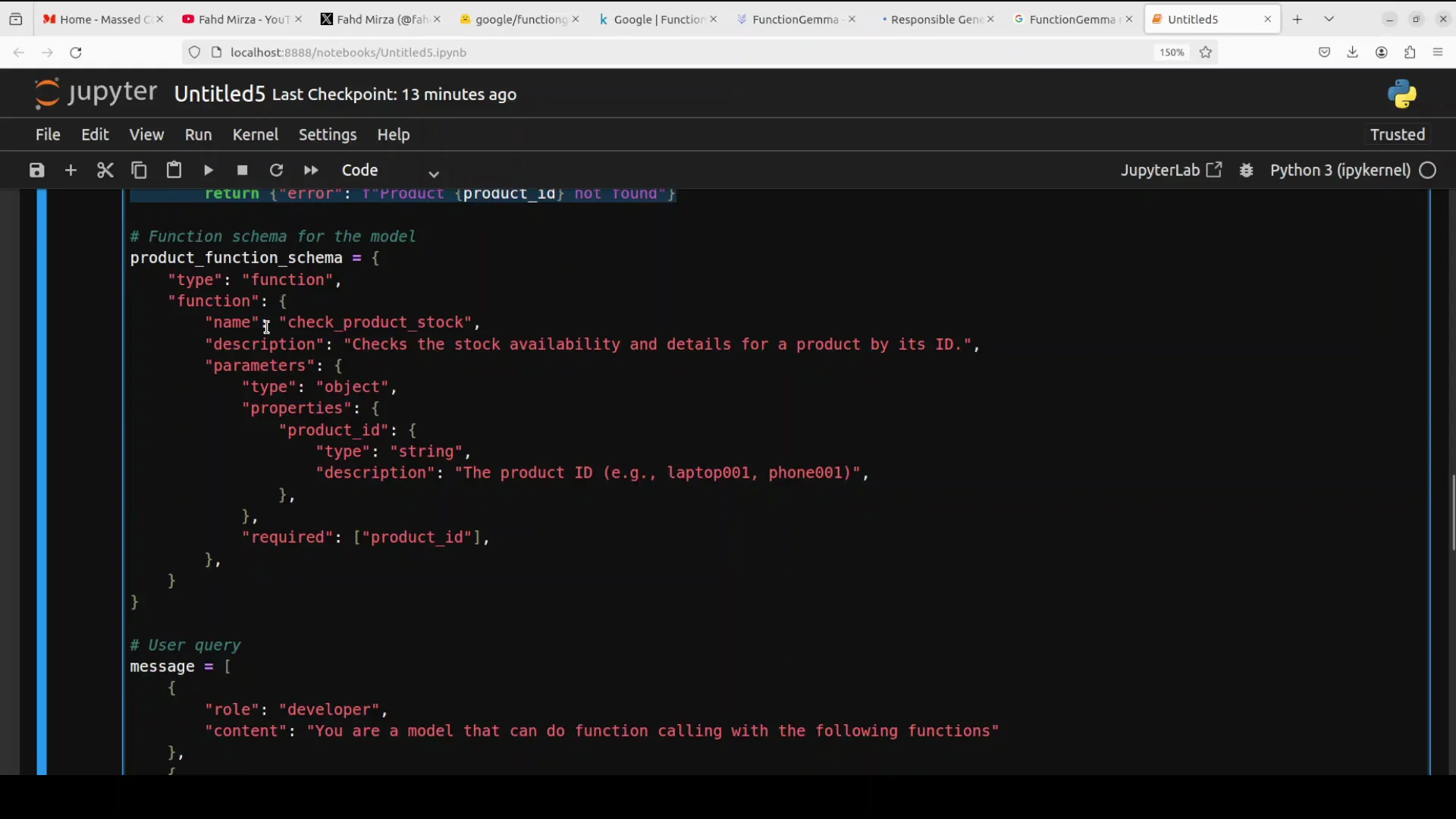Toggle tracking protection shield in address bar
The image size is (1456, 819).
(x=194, y=52)
